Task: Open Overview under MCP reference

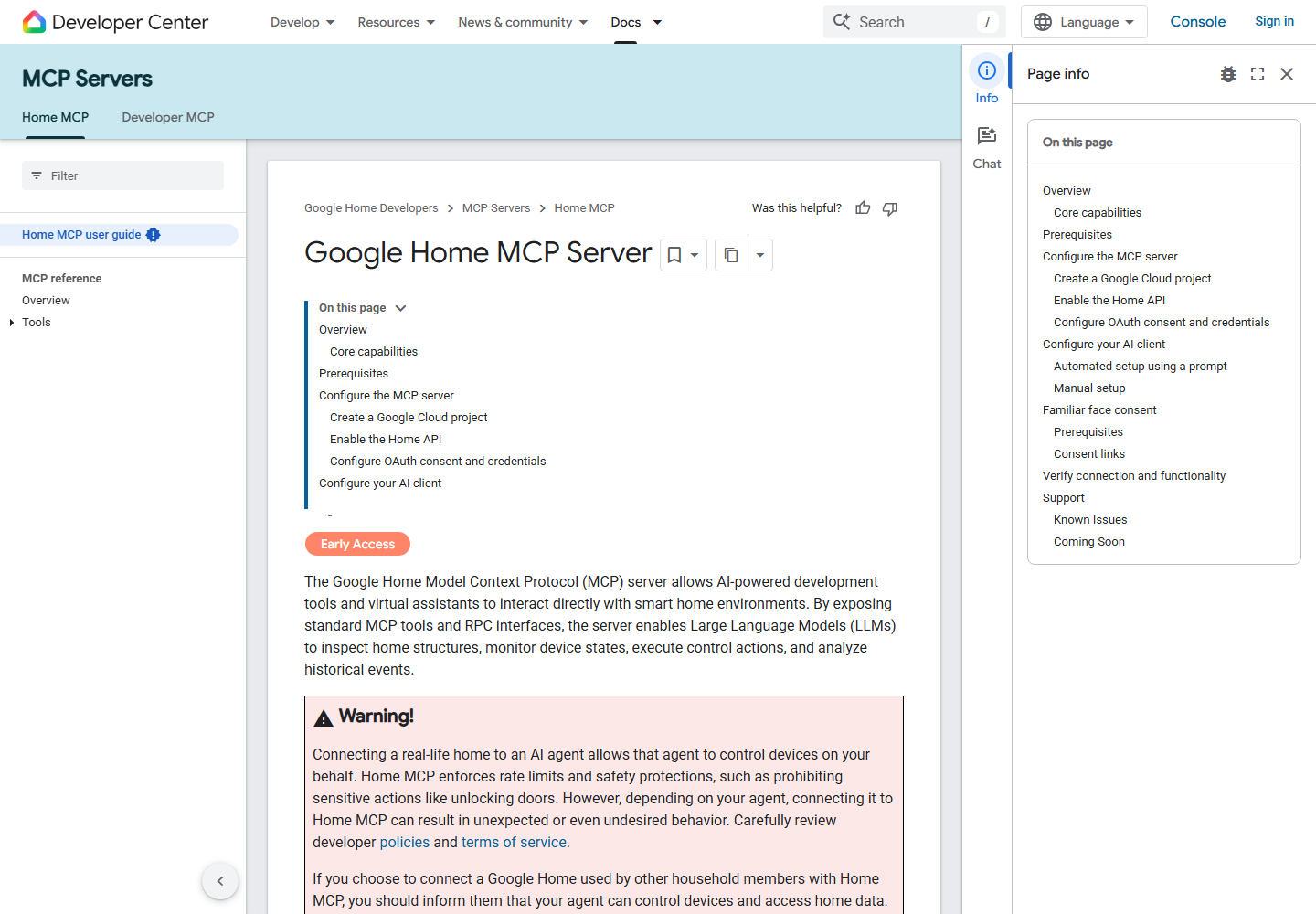Action: [x=46, y=301]
